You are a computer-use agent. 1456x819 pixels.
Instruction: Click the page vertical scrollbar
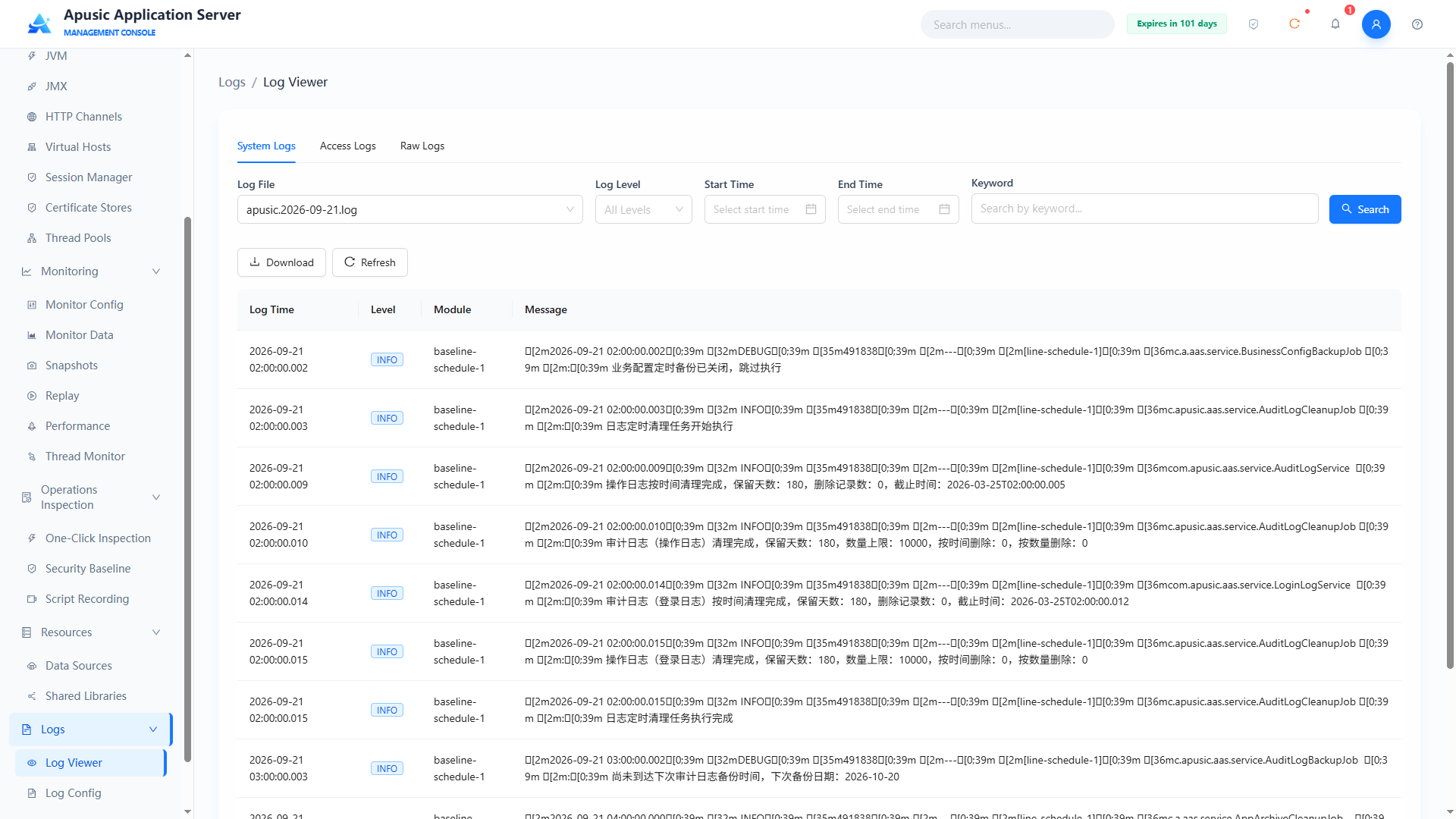(1450, 364)
